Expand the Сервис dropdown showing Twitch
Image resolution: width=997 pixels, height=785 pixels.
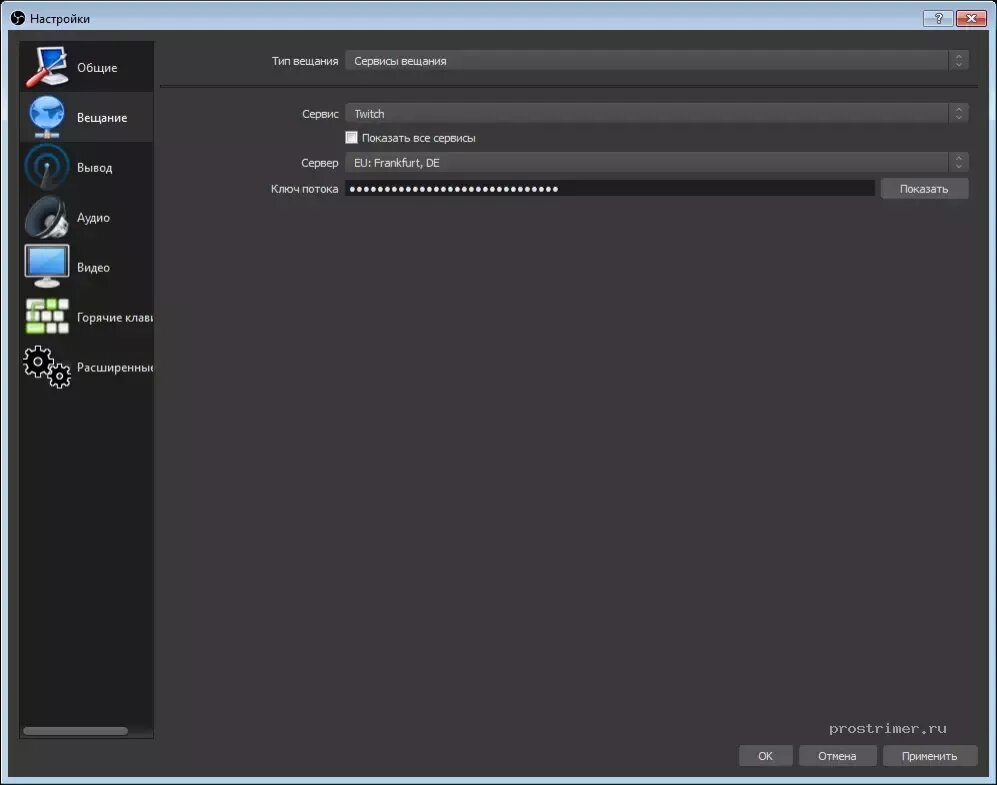[657, 114]
